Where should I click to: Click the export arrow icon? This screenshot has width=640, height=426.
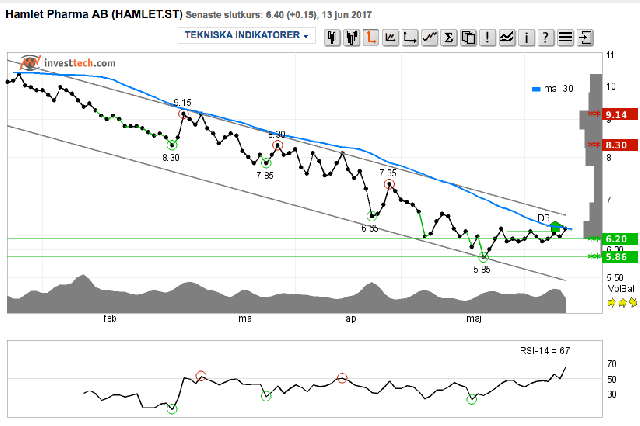[x=585, y=38]
